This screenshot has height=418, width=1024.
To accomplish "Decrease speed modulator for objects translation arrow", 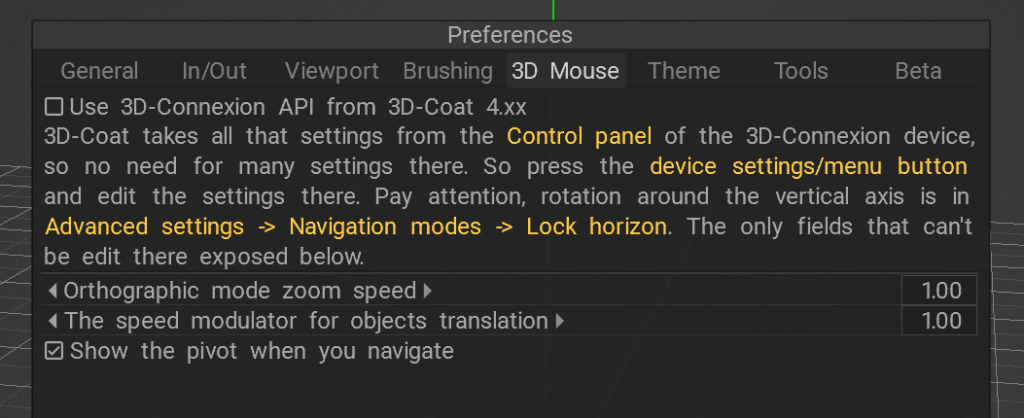I will 53,321.
